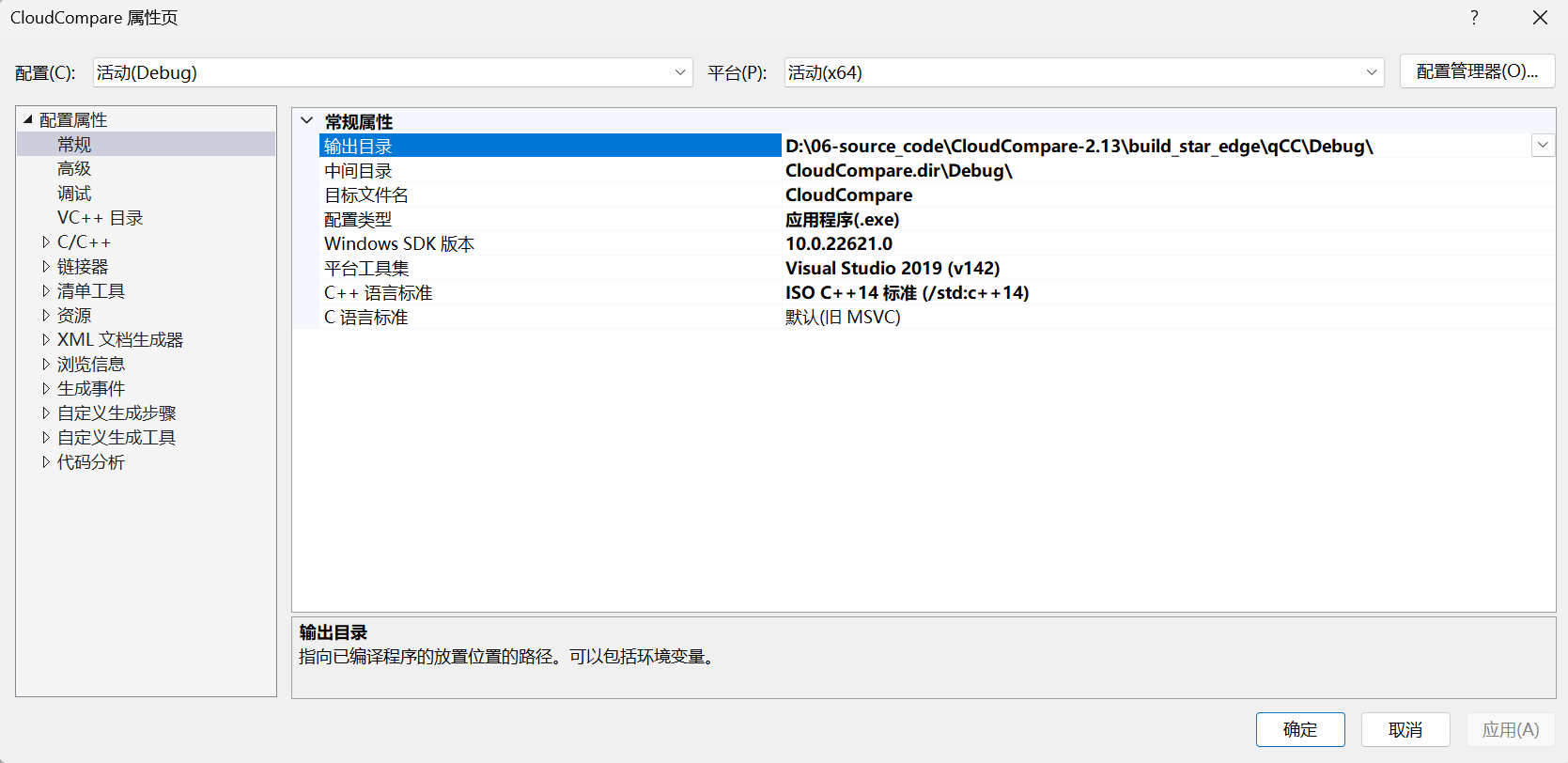Edit the output directory path value
Image resolution: width=1568 pixels, height=763 pixels.
point(1079,146)
